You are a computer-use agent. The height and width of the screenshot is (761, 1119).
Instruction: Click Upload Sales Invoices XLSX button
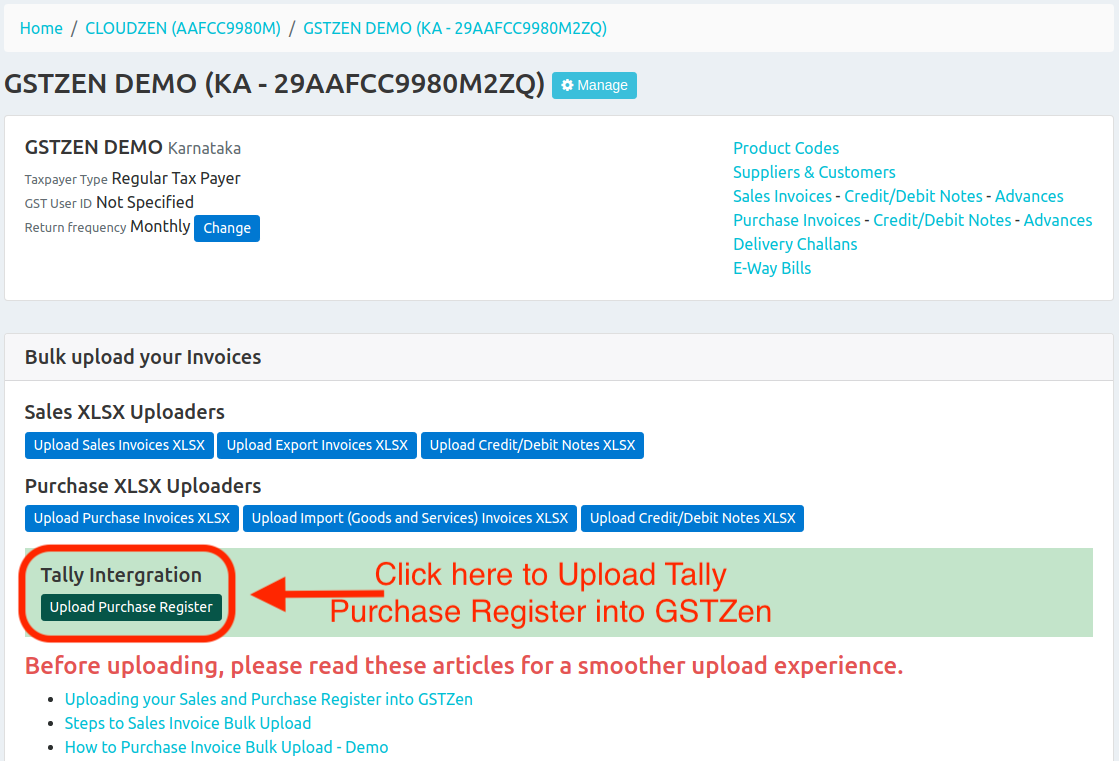tap(119, 445)
